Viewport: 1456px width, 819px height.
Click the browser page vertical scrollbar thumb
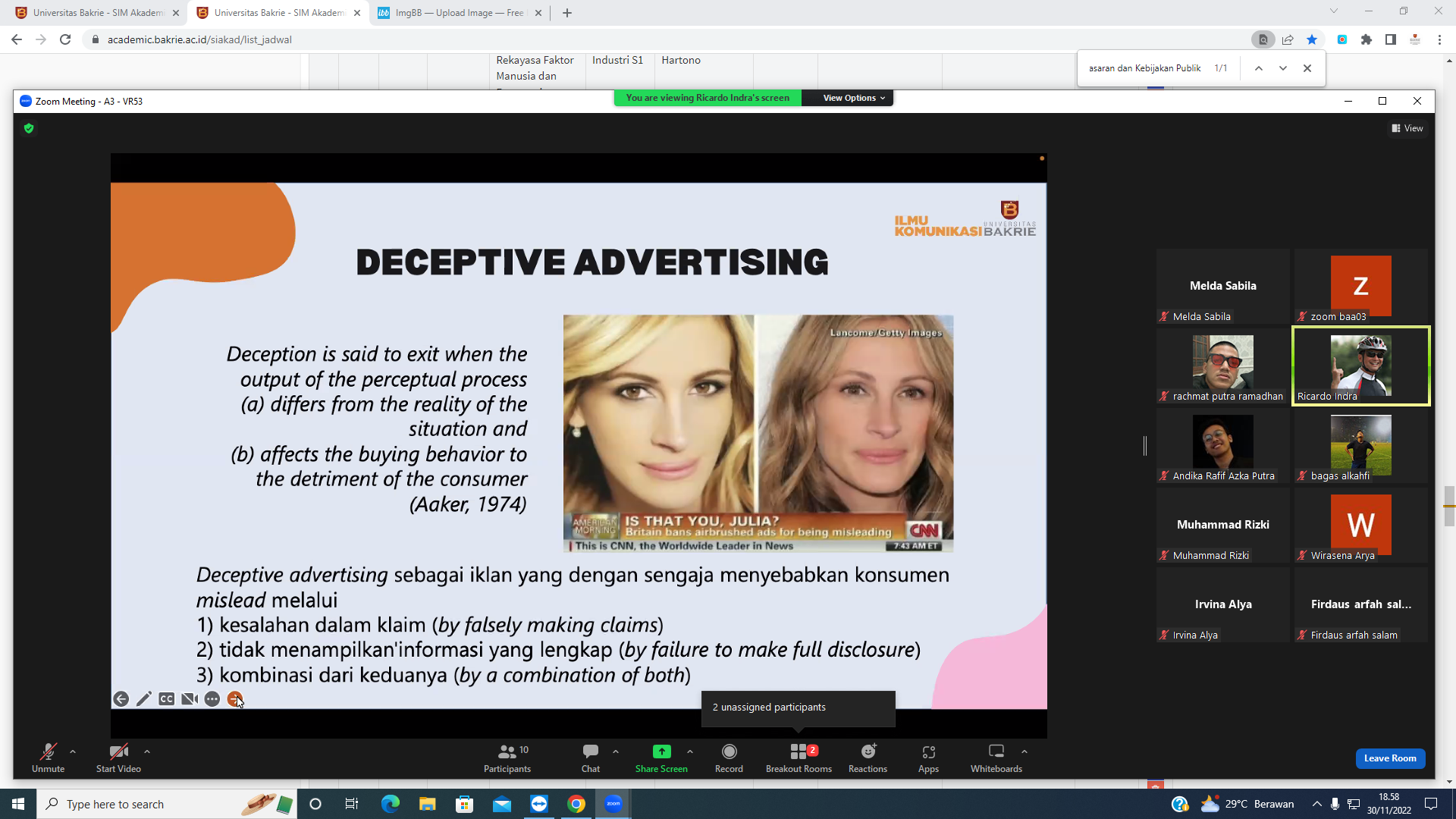tap(1449, 506)
